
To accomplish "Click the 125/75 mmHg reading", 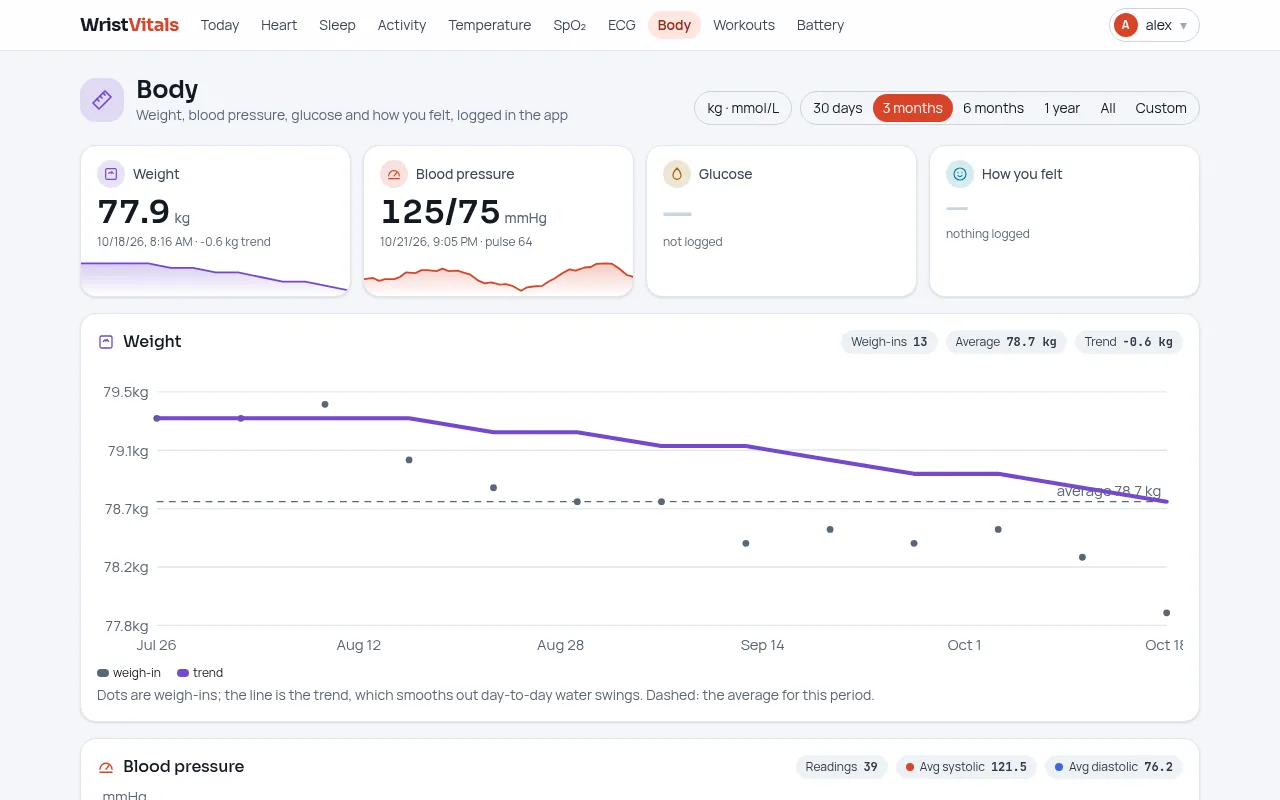I will pyautogui.click(x=463, y=212).
